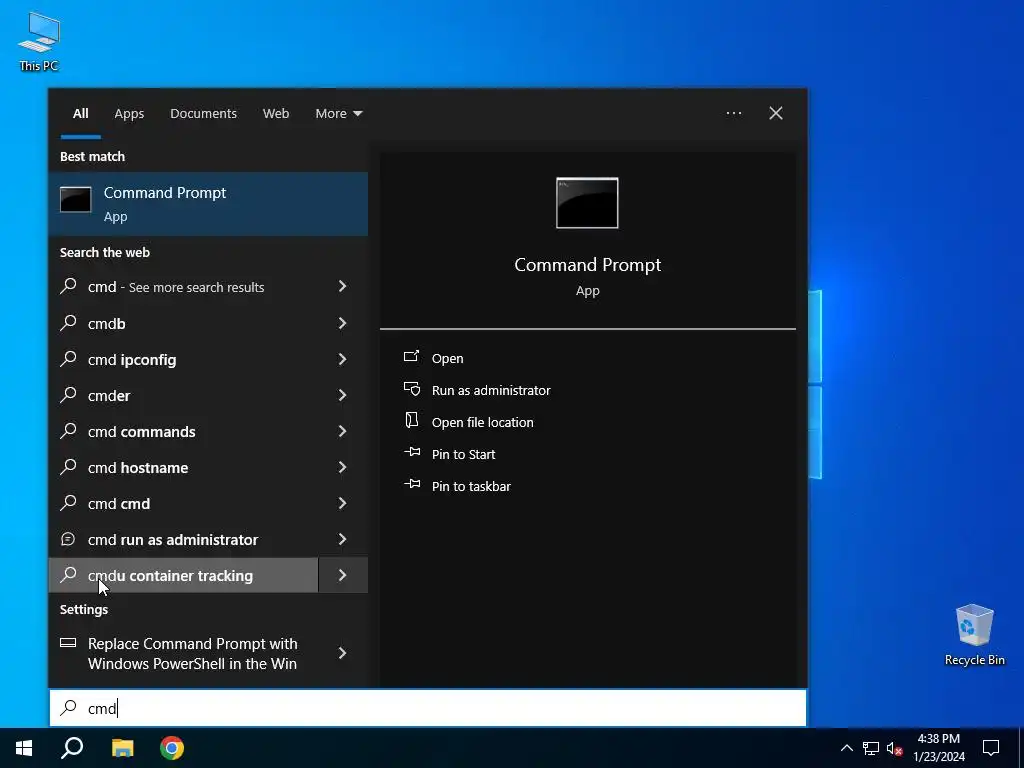Open File Explorer from the taskbar

point(122,748)
